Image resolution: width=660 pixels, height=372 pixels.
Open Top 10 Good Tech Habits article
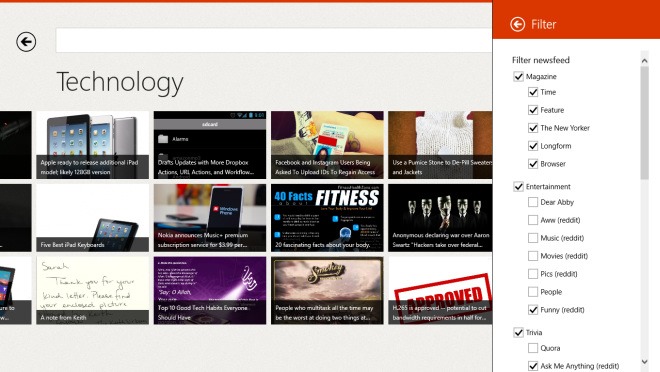coord(210,291)
